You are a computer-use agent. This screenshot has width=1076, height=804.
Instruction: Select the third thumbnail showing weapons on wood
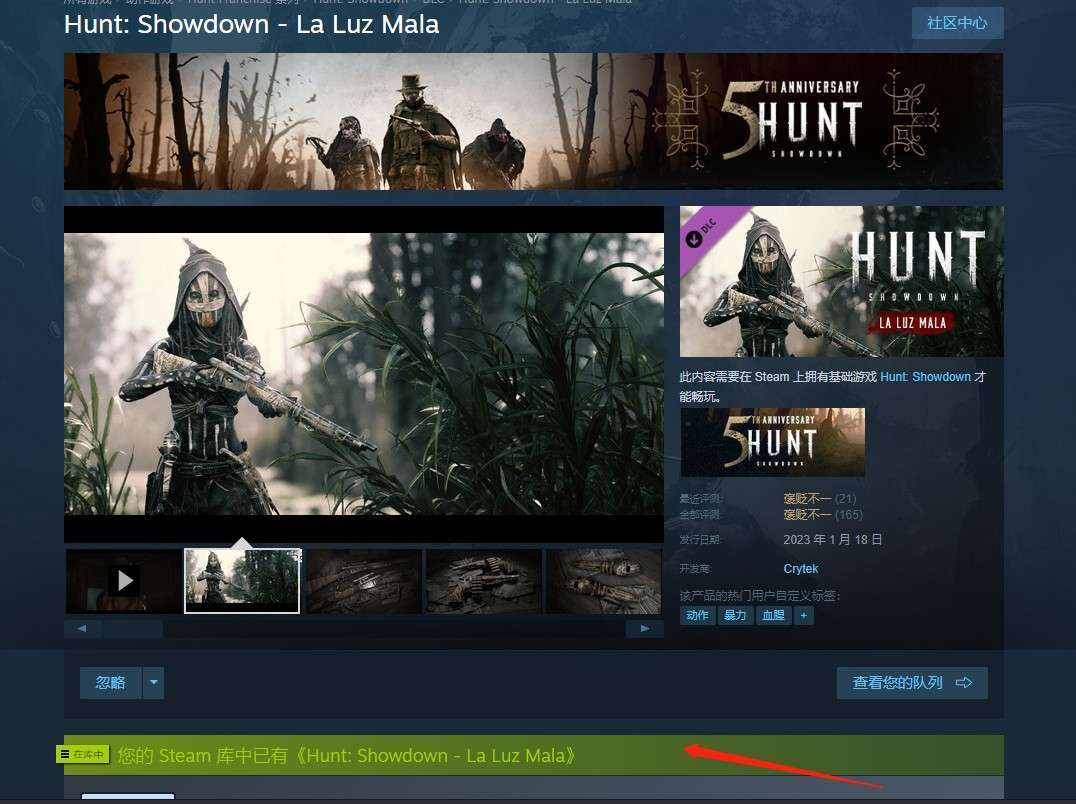363,581
